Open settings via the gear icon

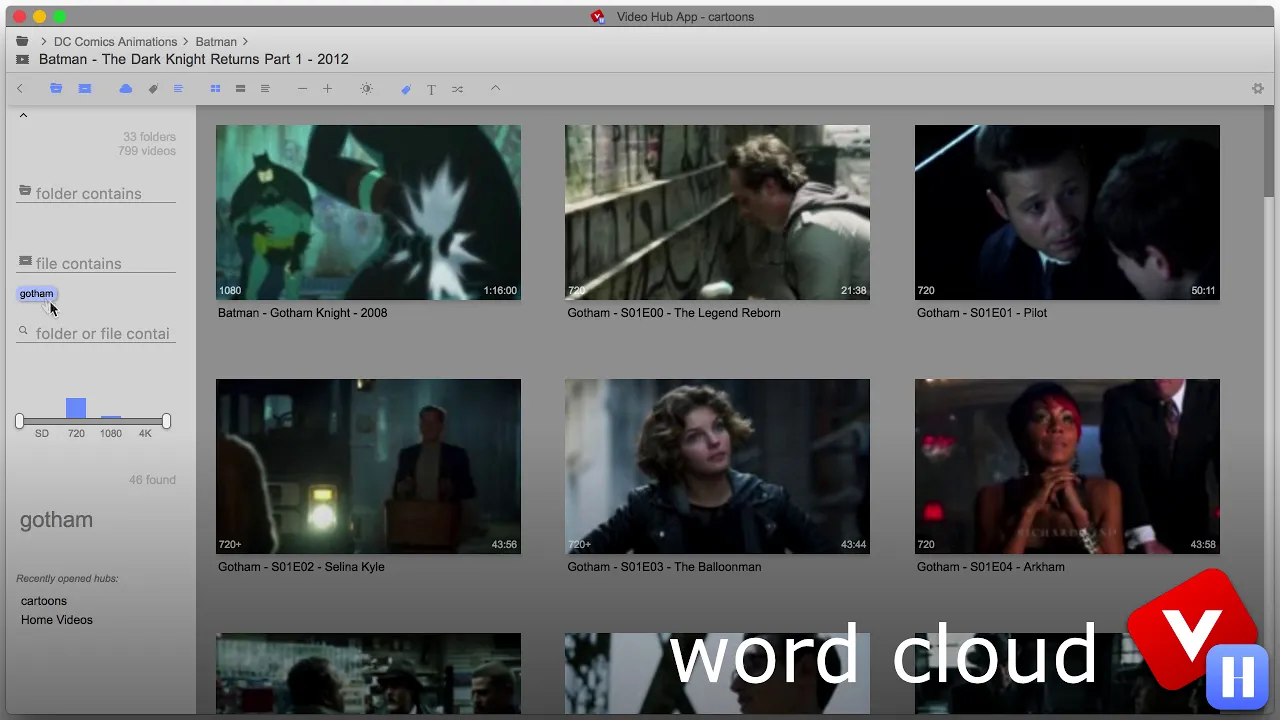pos(1258,89)
